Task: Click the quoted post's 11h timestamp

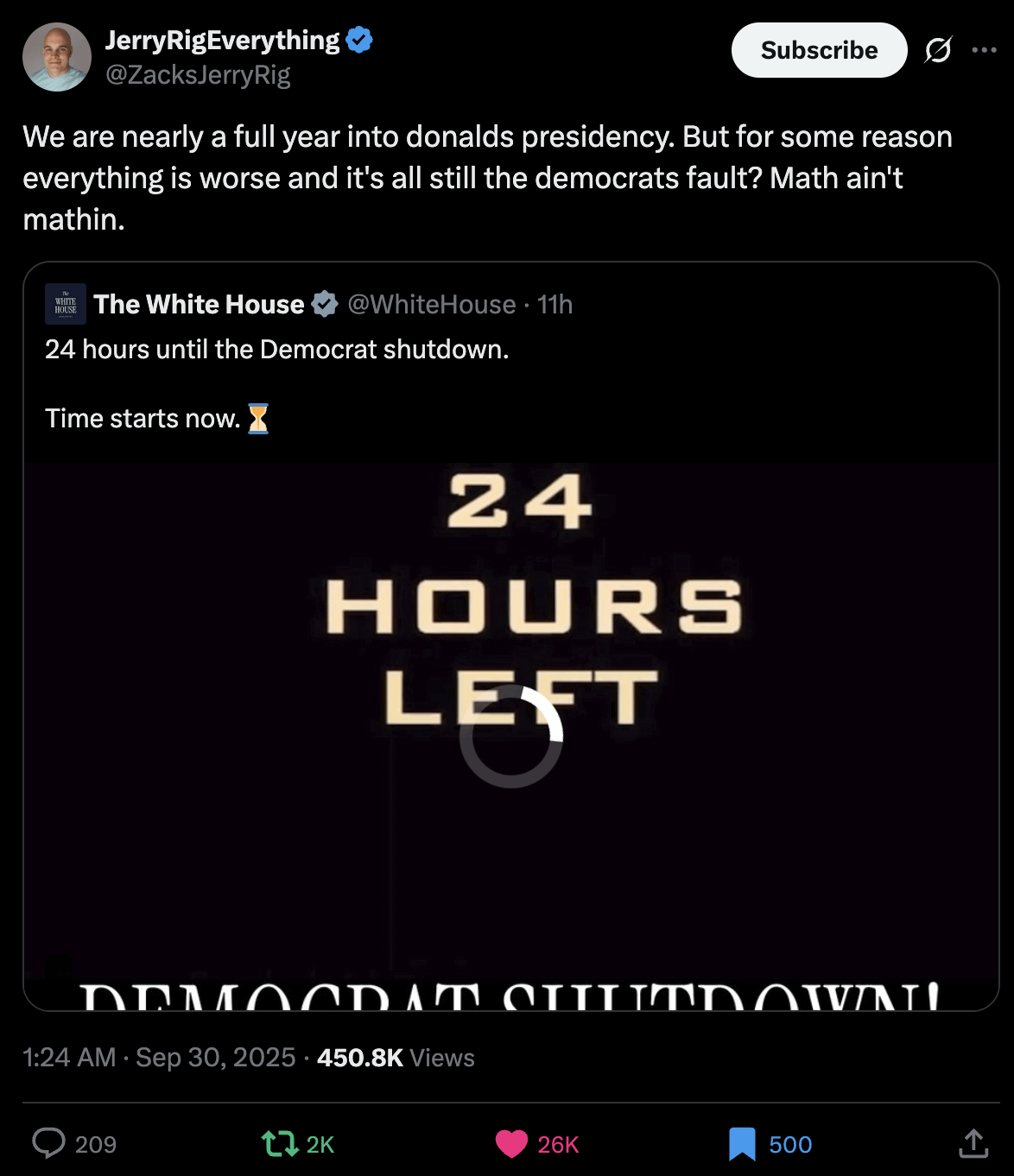Action: point(555,304)
